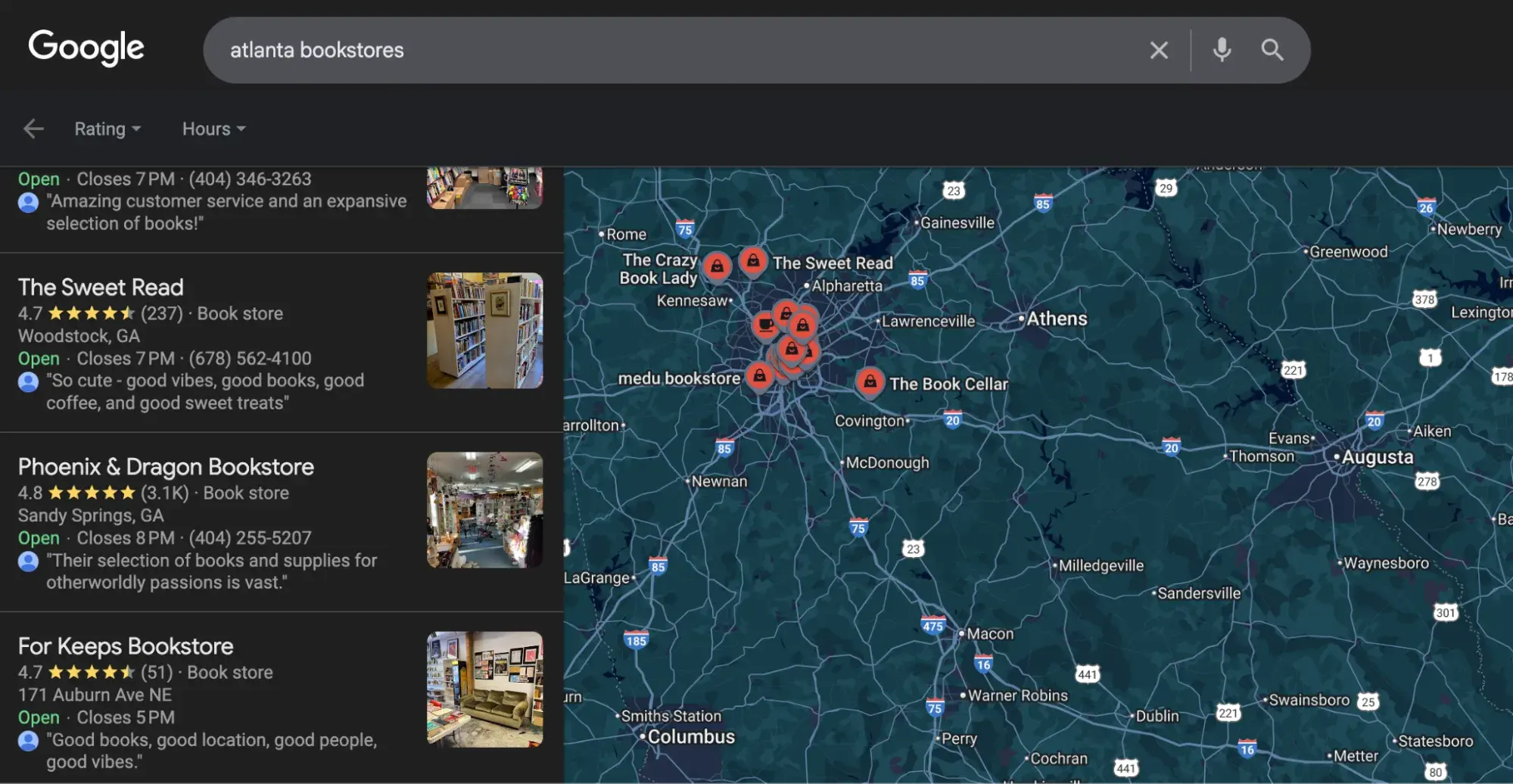Image resolution: width=1513 pixels, height=784 pixels.
Task: Click the reviewer avatar beside For Keeps review
Action: 28,742
